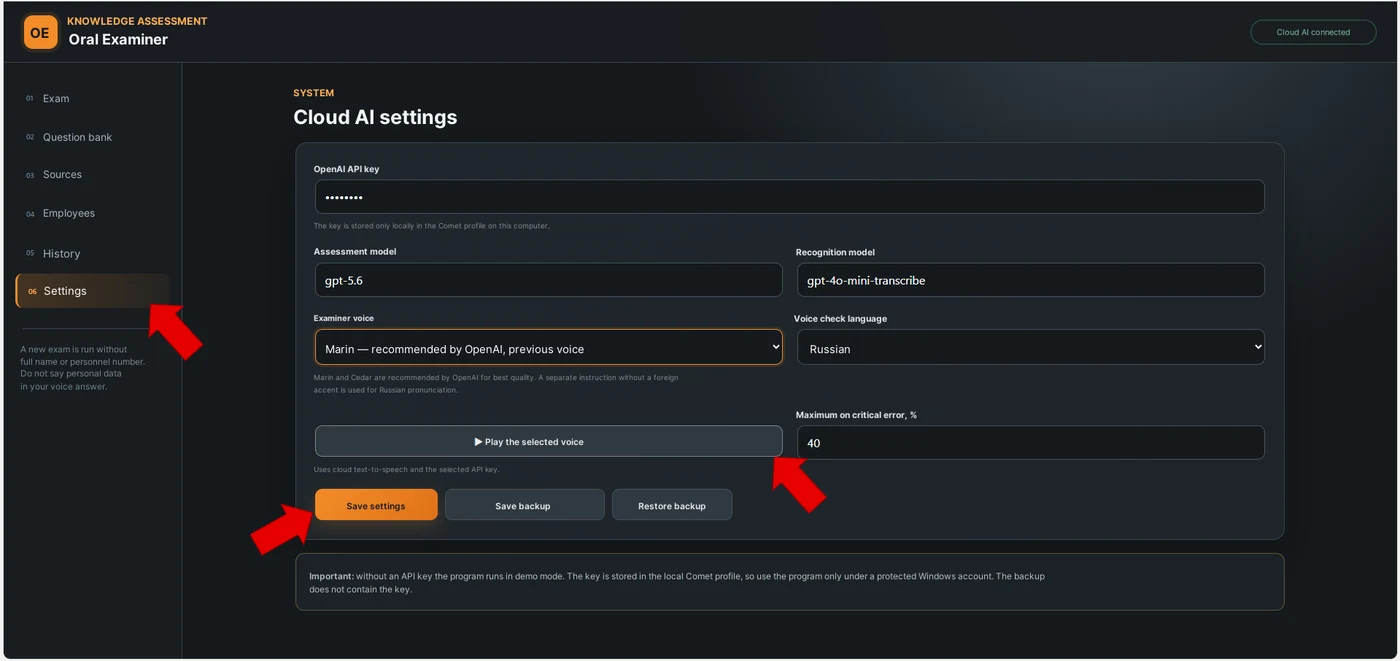Viewport: 1400px width, 661px height.
Task: Click the Cloud AI connected status badge
Action: pos(1313,32)
